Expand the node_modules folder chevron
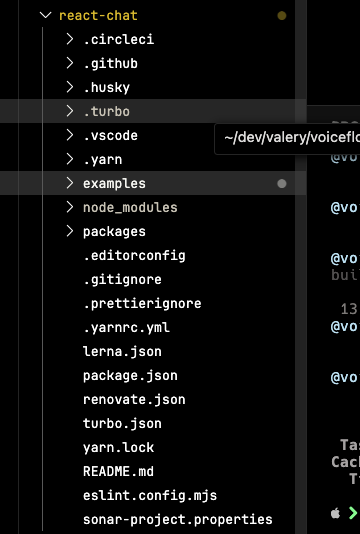The image size is (360, 534). point(70,207)
